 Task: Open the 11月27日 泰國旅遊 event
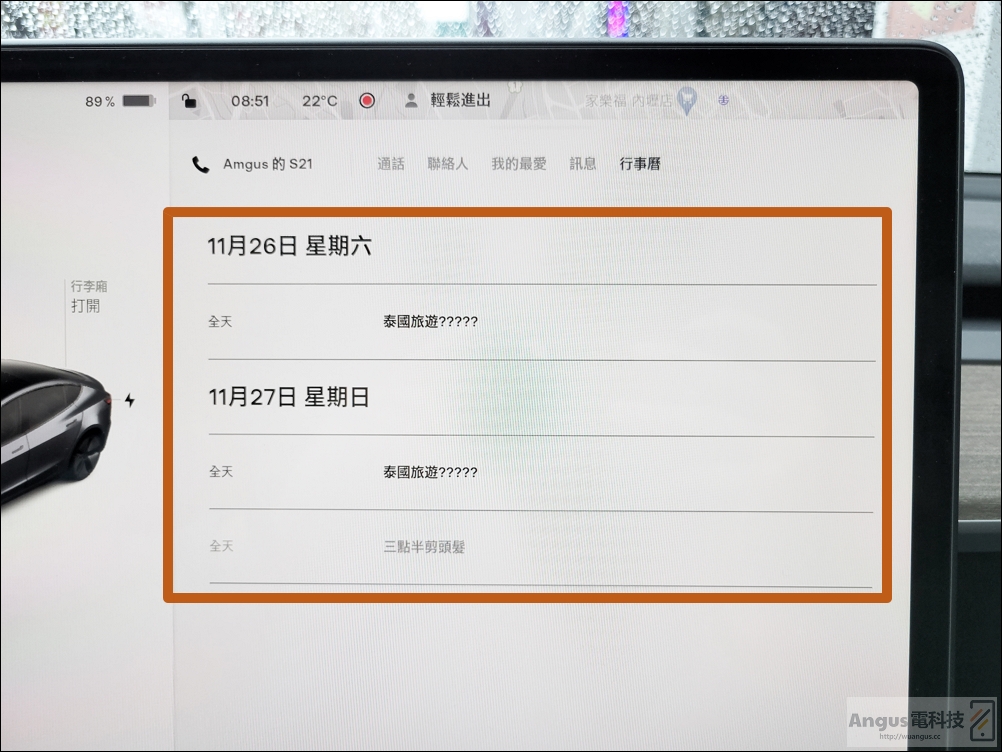tap(541, 473)
